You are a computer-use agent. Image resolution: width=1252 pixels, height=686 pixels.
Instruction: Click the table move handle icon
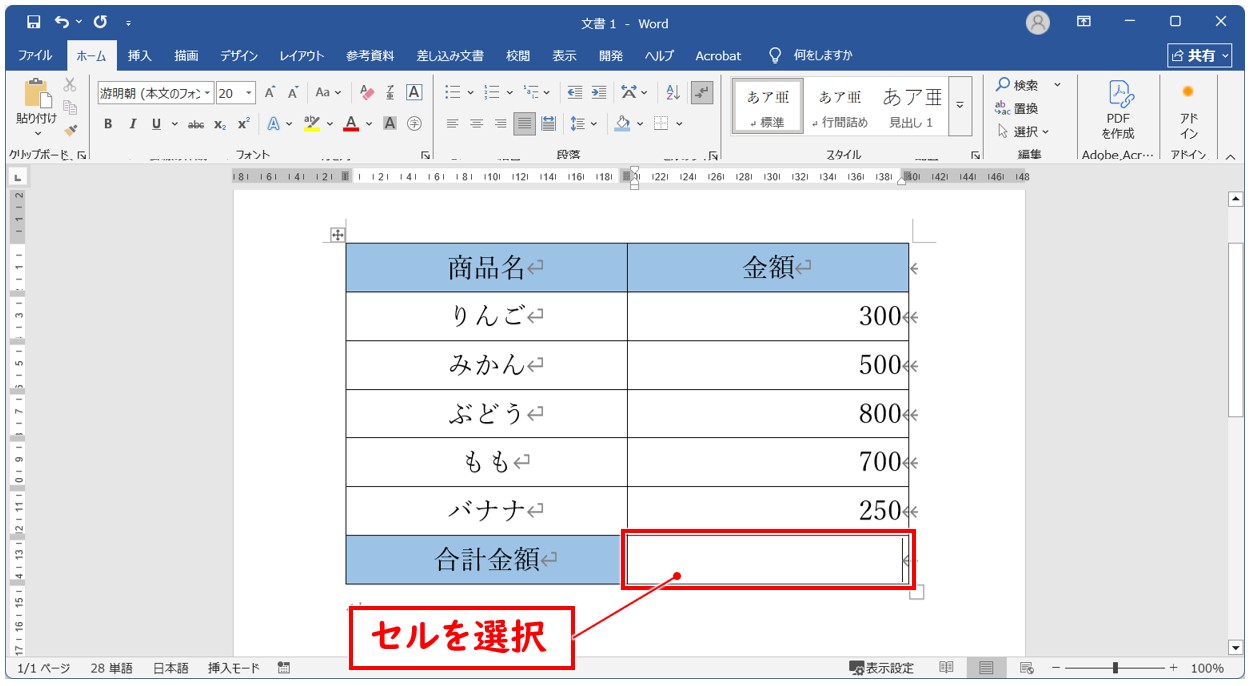pyautogui.click(x=338, y=235)
